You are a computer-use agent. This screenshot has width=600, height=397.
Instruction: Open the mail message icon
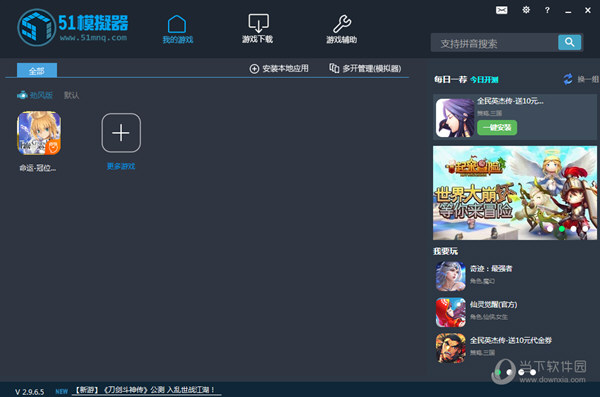501,10
